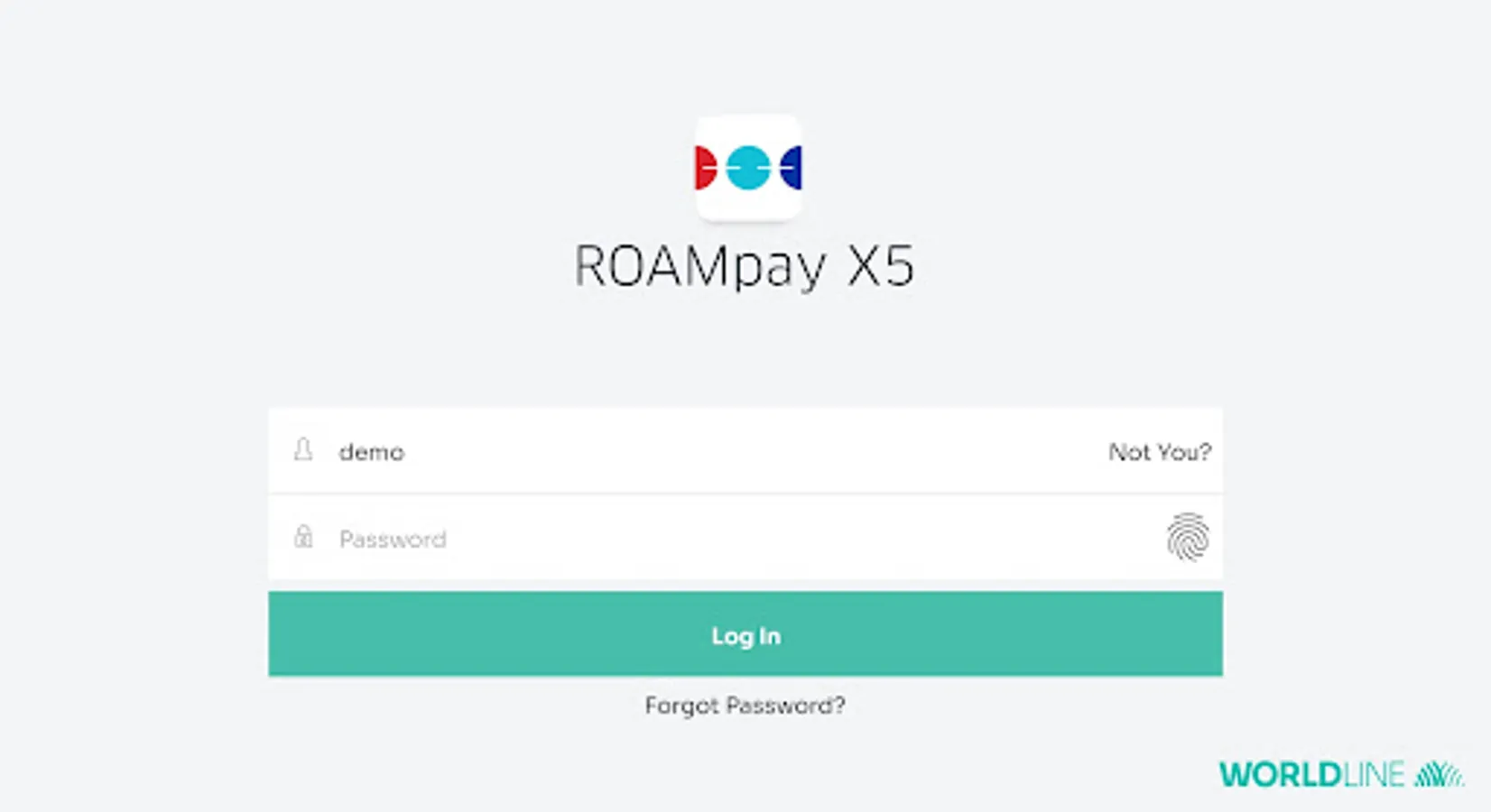The height and width of the screenshot is (812, 1491).
Task: Click the Worldline wave emblem
Action: pos(1440,774)
